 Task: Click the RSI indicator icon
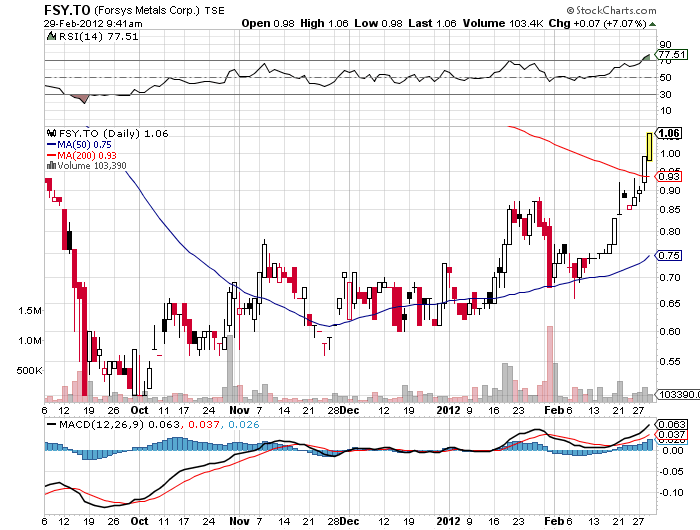click(51, 36)
